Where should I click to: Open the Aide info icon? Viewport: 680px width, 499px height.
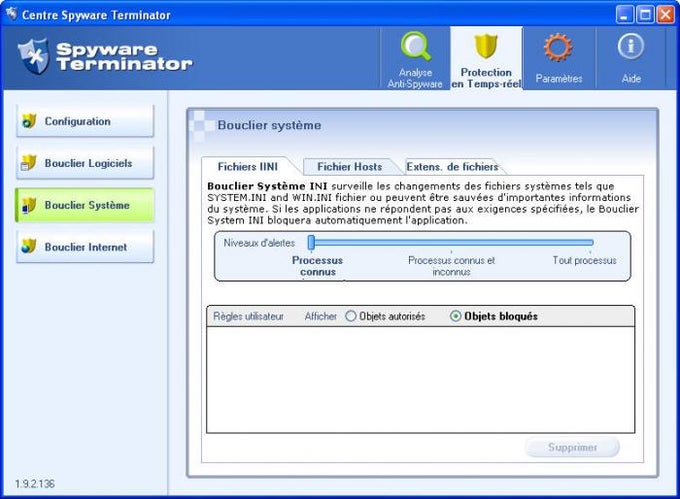tap(631, 46)
